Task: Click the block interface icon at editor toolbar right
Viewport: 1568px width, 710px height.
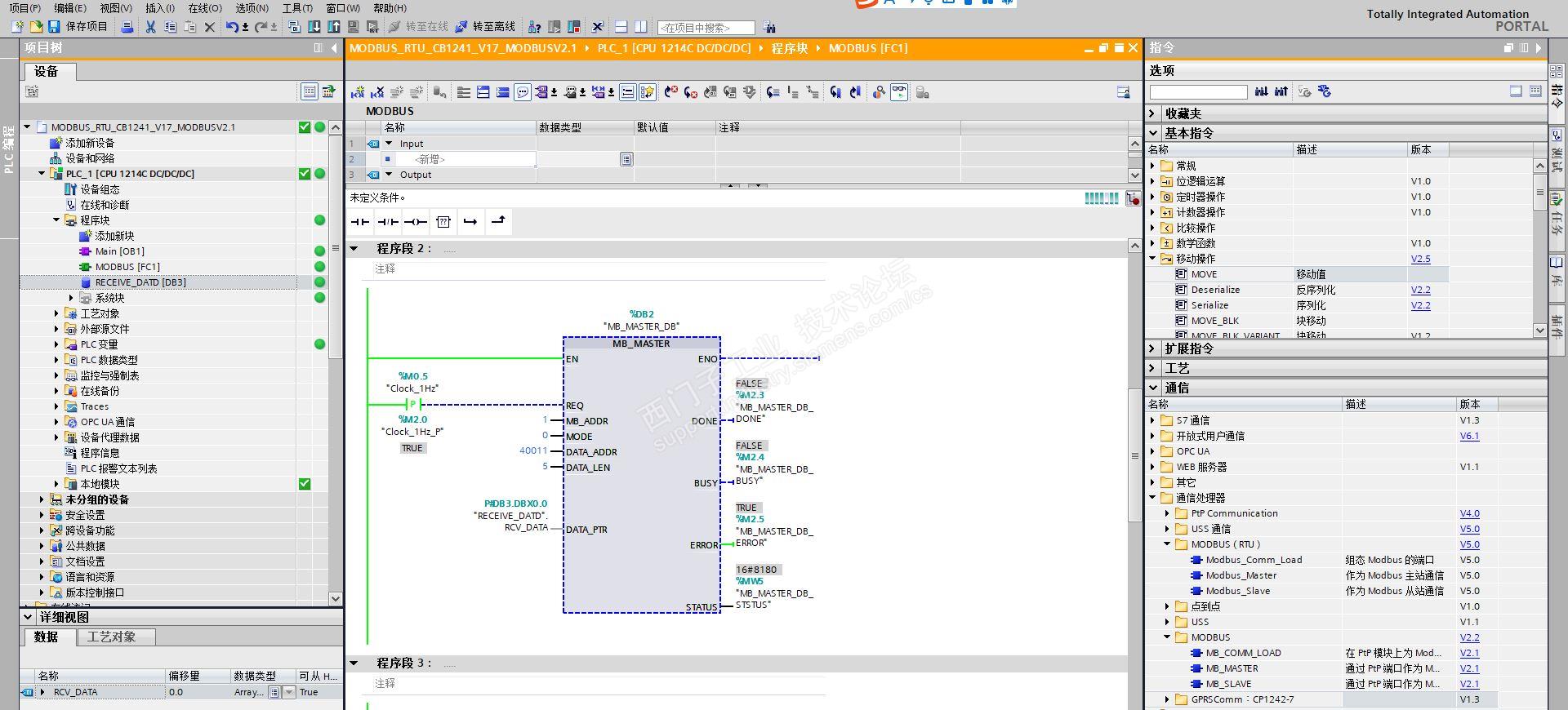Action: click(1124, 92)
